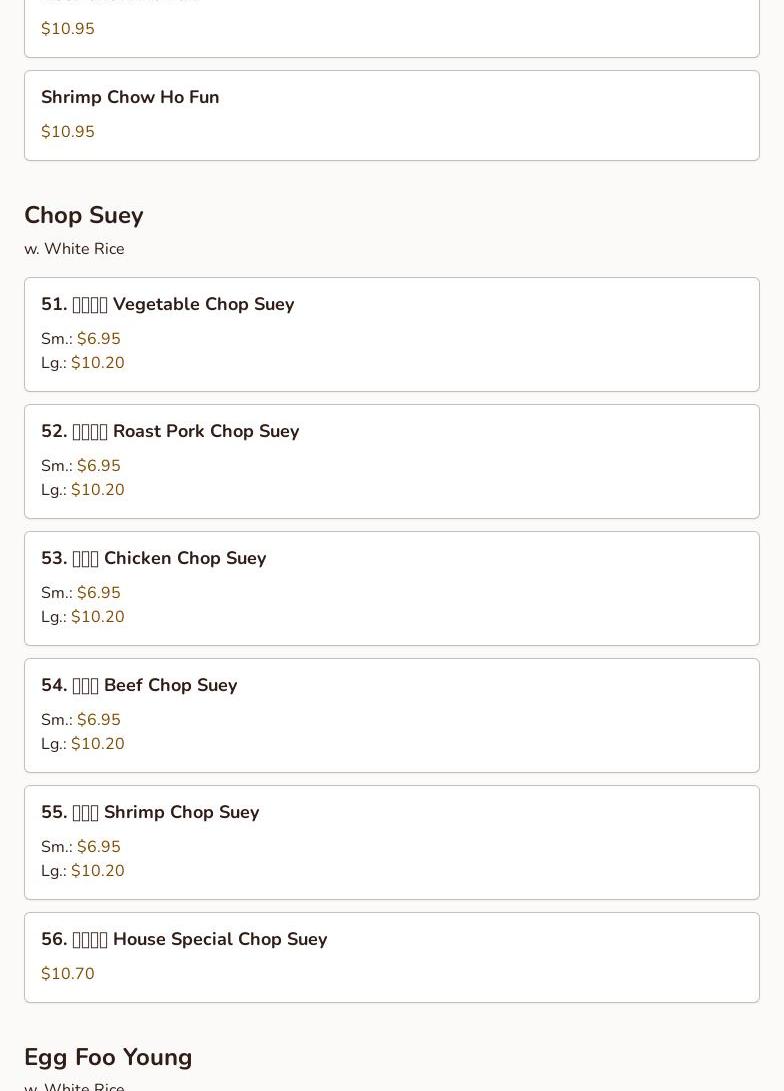Click the $10.70 House Special price

(x=67, y=973)
